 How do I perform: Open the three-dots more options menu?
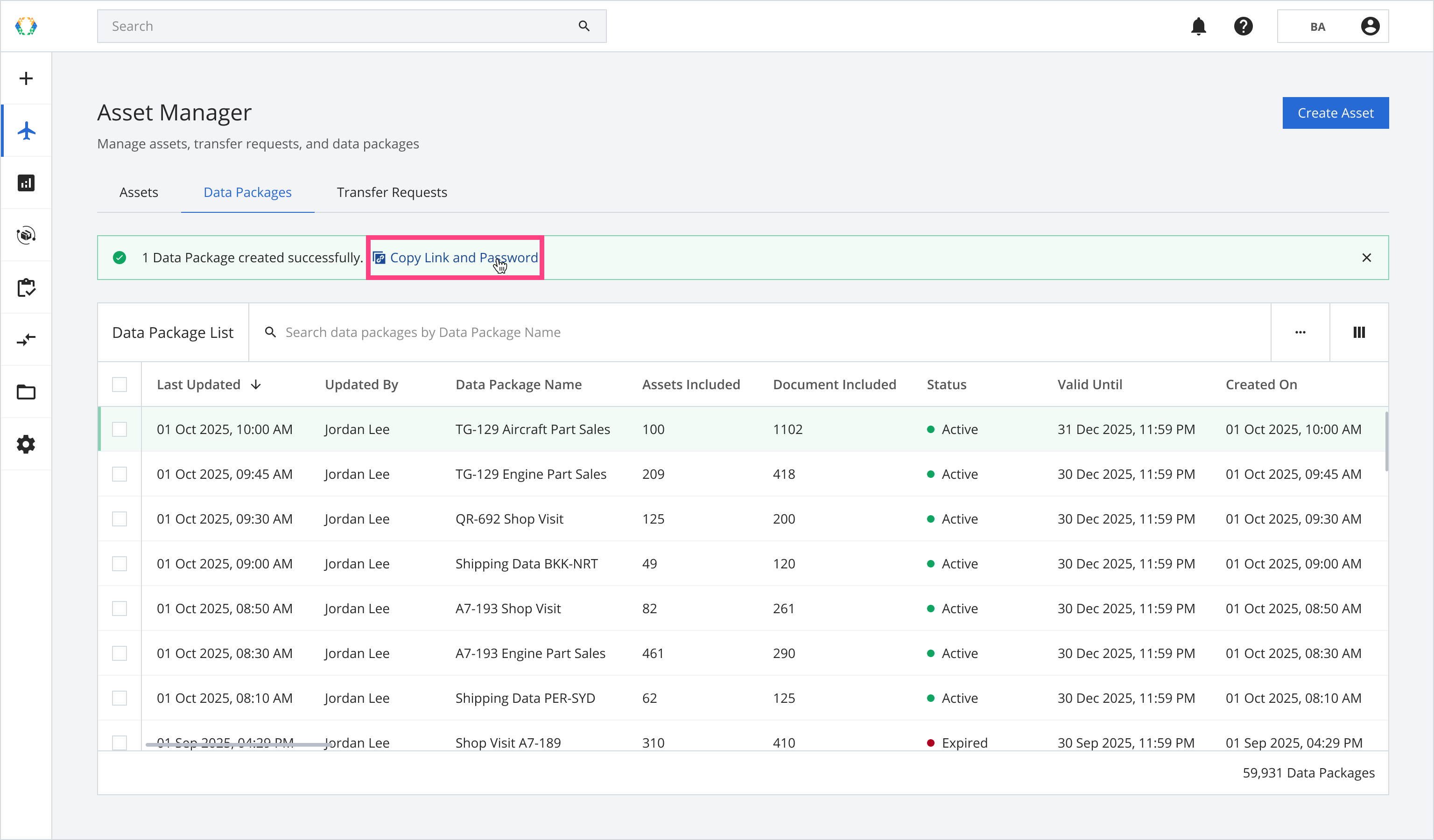coord(1300,332)
